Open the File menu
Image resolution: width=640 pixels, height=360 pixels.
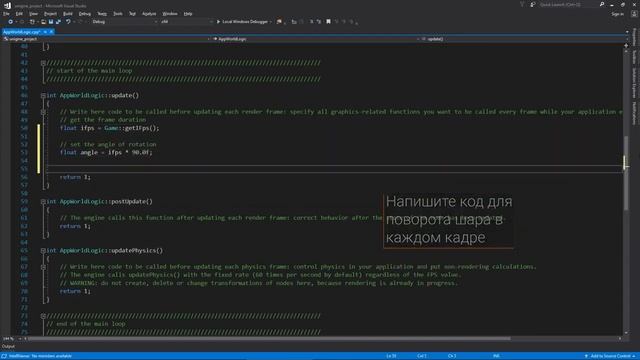tap(6, 14)
